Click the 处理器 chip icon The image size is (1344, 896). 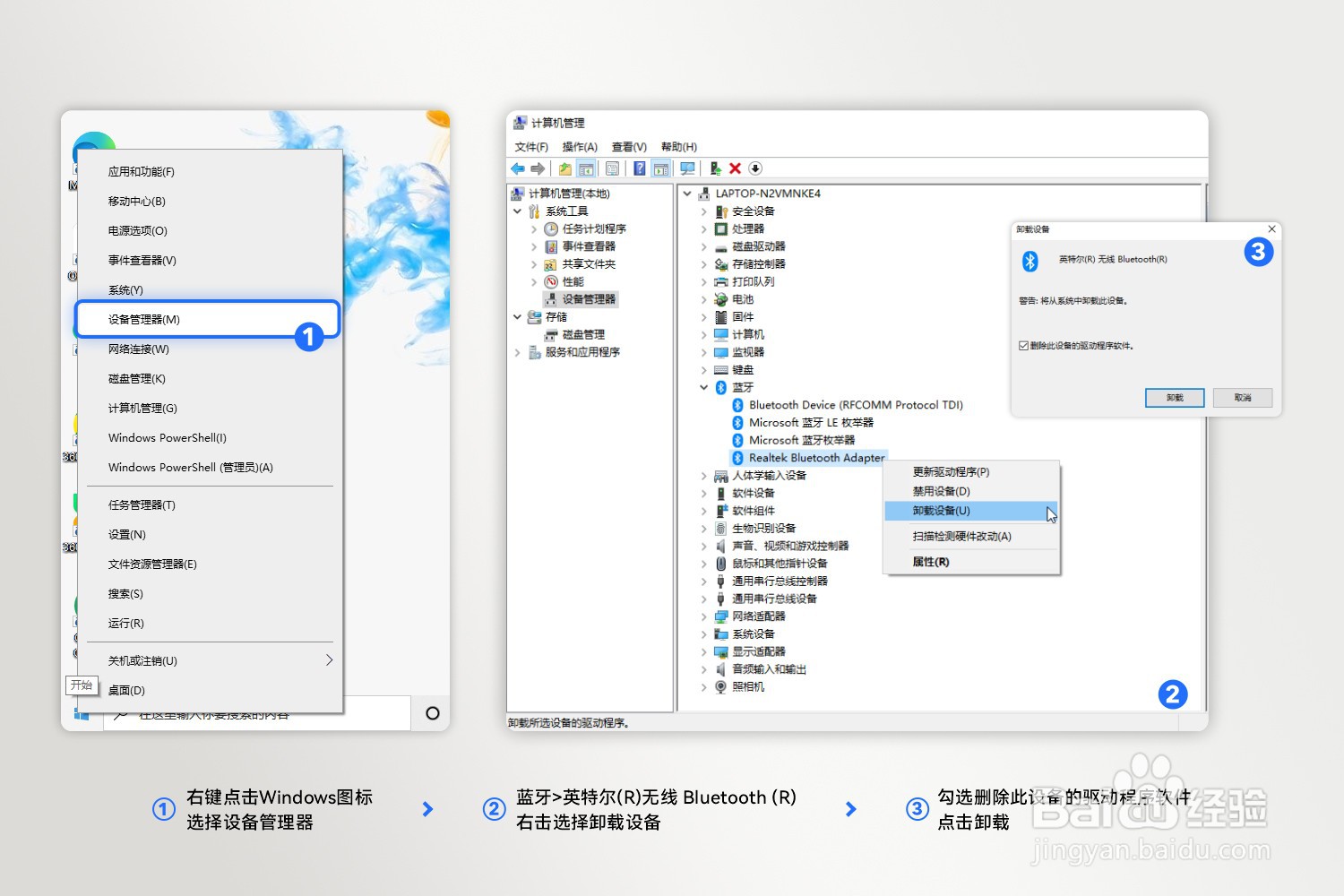click(x=721, y=229)
